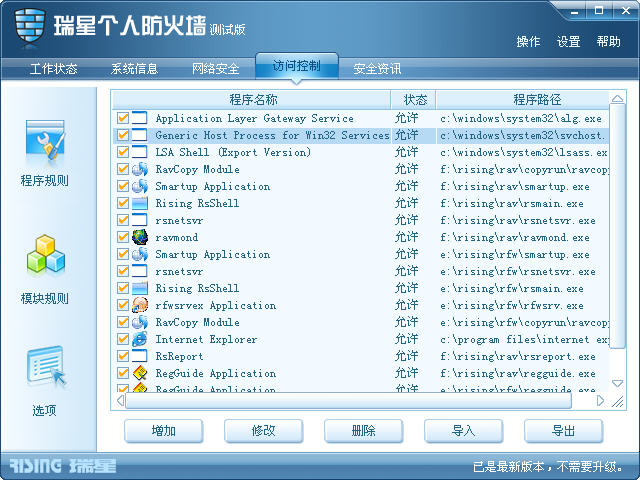Viewport: 640px width, 480px height.
Task: Click the vertical scrollbar down arrow
Action: (618, 383)
